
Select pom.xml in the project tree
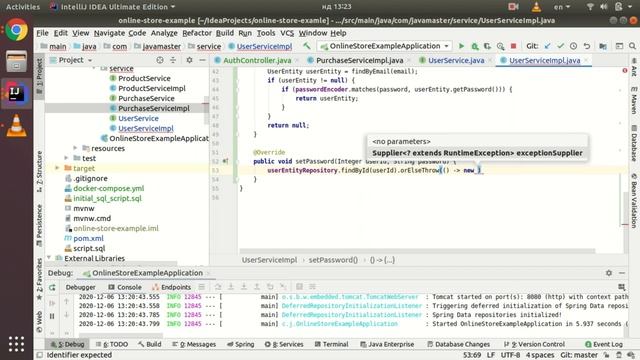pos(88,238)
